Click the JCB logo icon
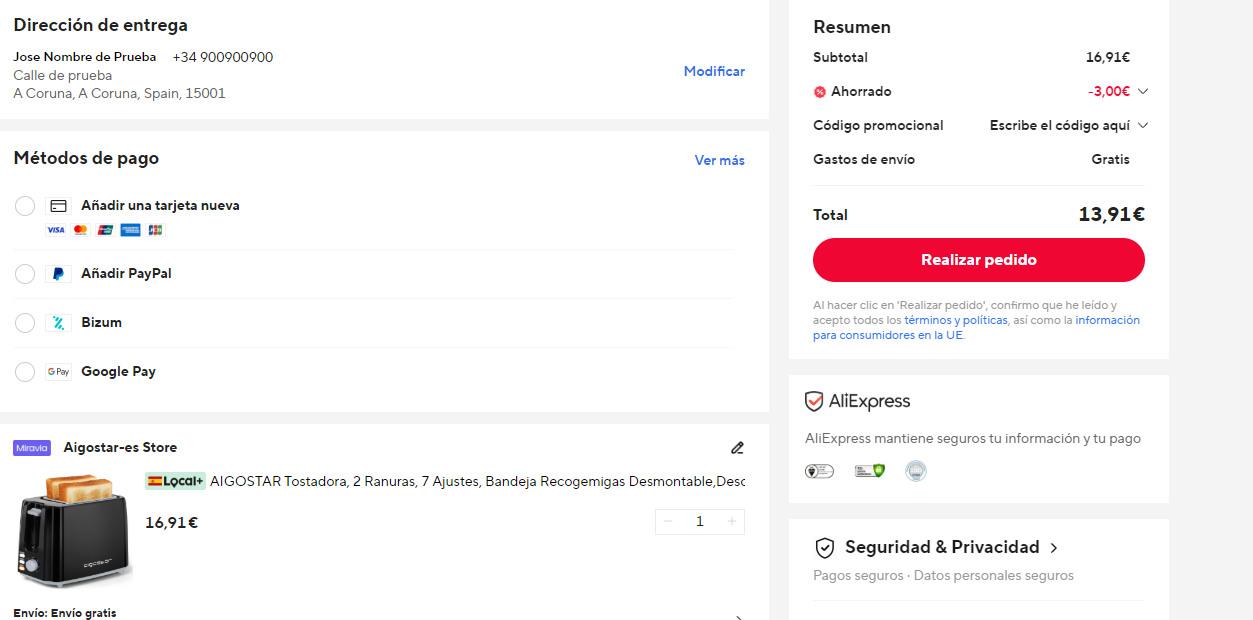This screenshot has width=1253, height=620. pyautogui.click(x=155, y=230)
